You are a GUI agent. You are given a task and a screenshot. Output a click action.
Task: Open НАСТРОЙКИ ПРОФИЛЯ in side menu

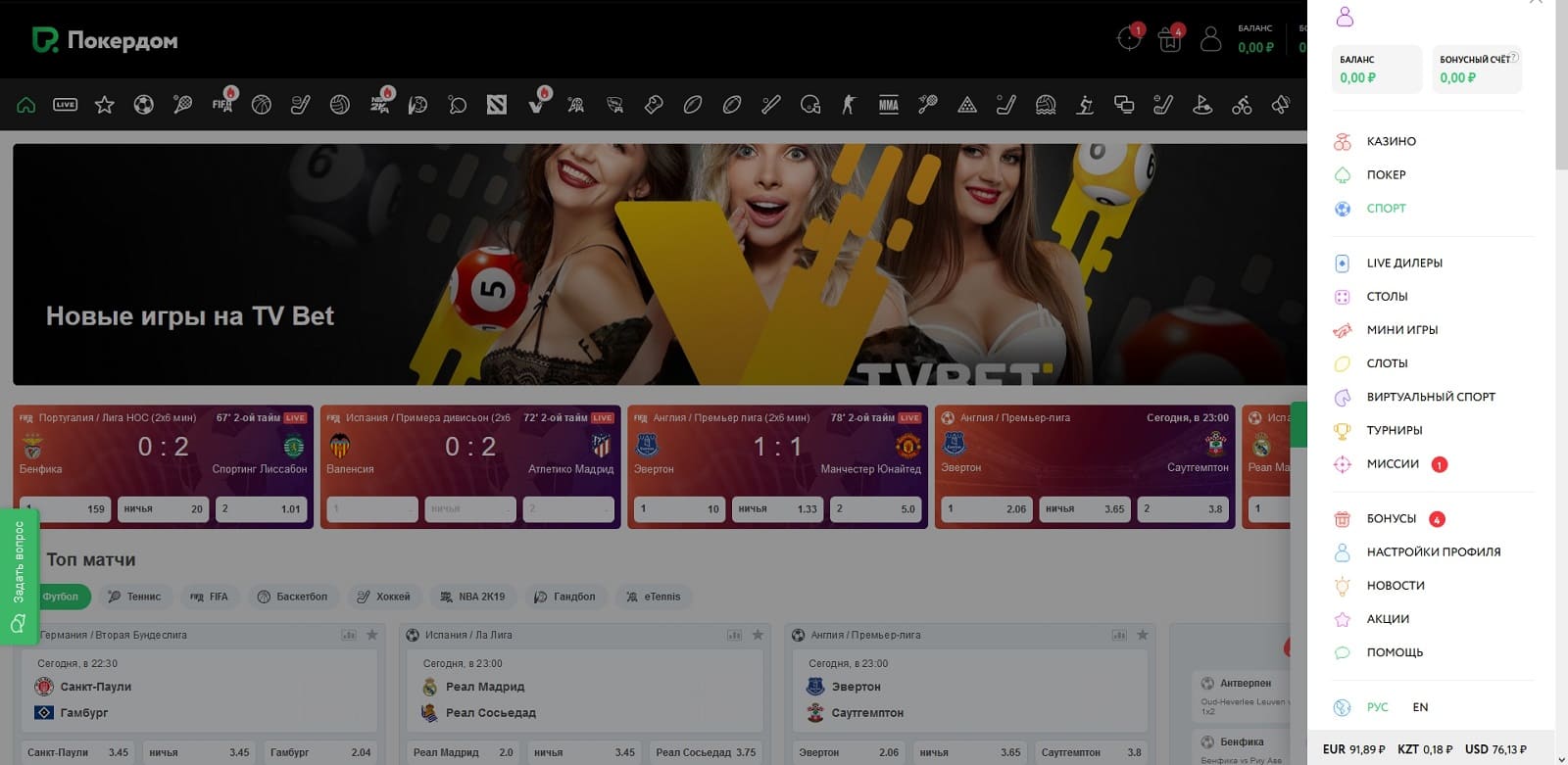[1433, 551]
